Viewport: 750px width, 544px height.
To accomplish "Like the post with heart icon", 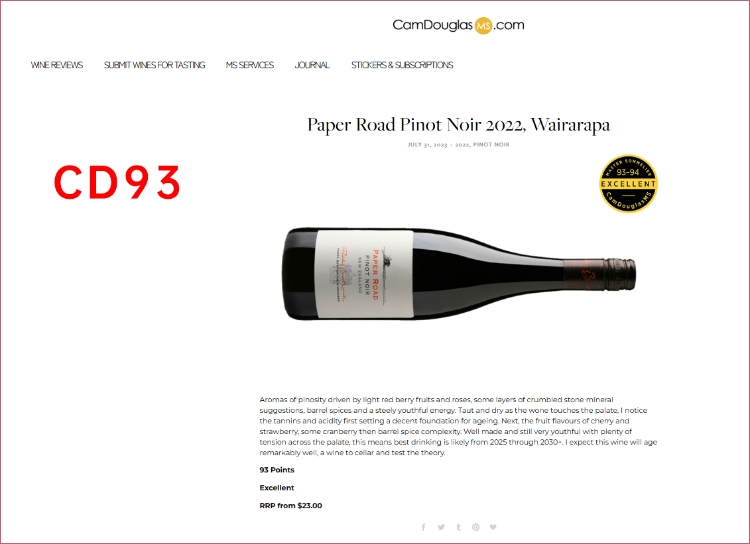I will coord(493,527).
